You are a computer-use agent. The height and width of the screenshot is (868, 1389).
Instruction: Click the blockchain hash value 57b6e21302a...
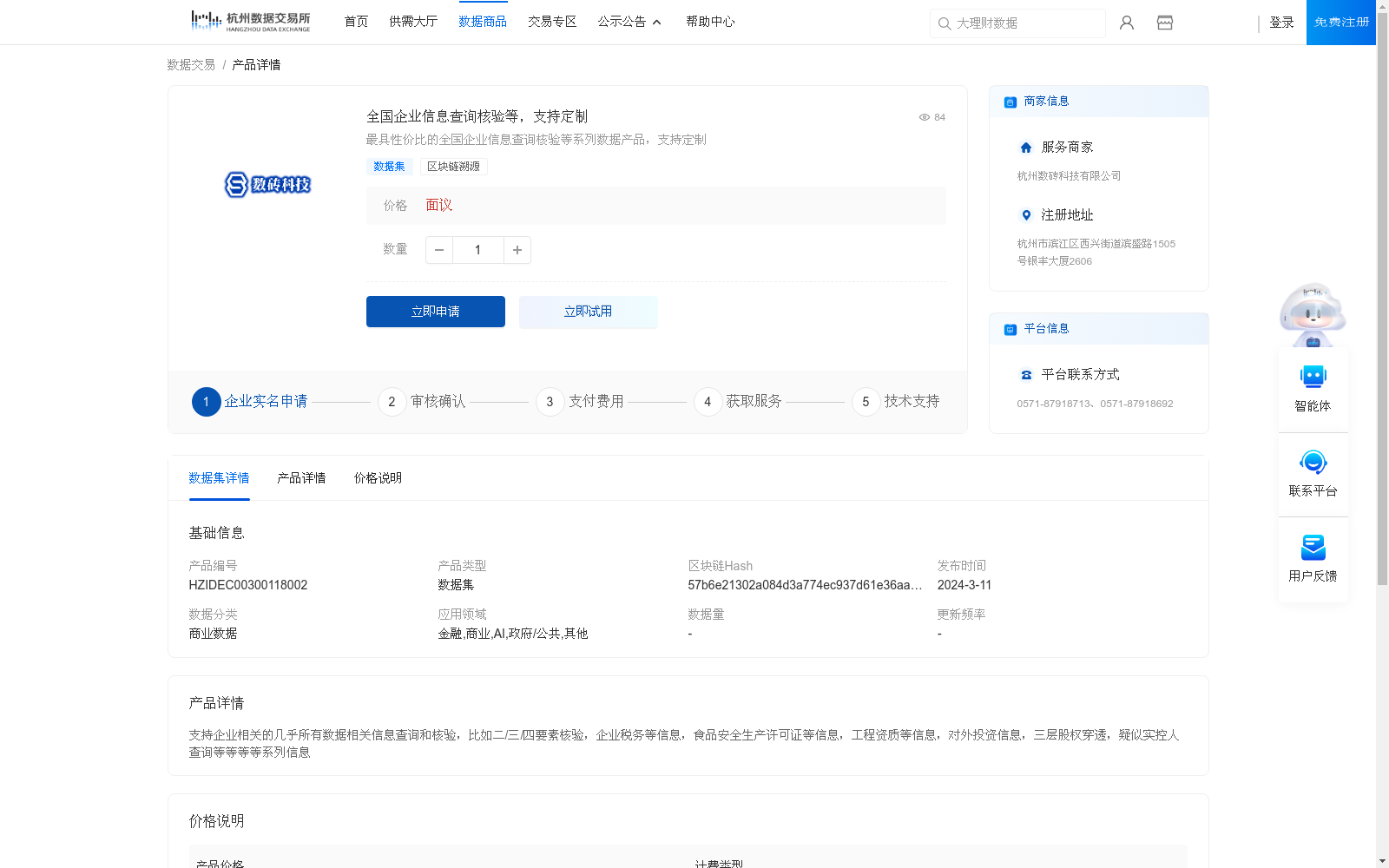point(805,585)
